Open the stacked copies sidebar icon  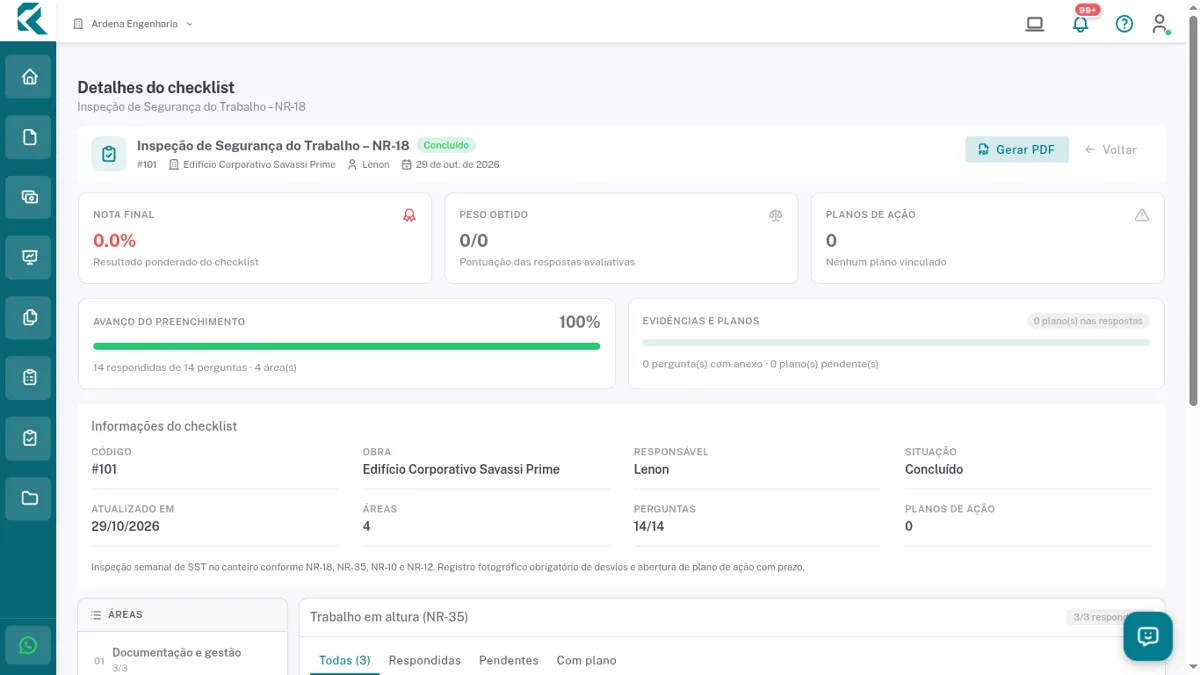(28, 318)
